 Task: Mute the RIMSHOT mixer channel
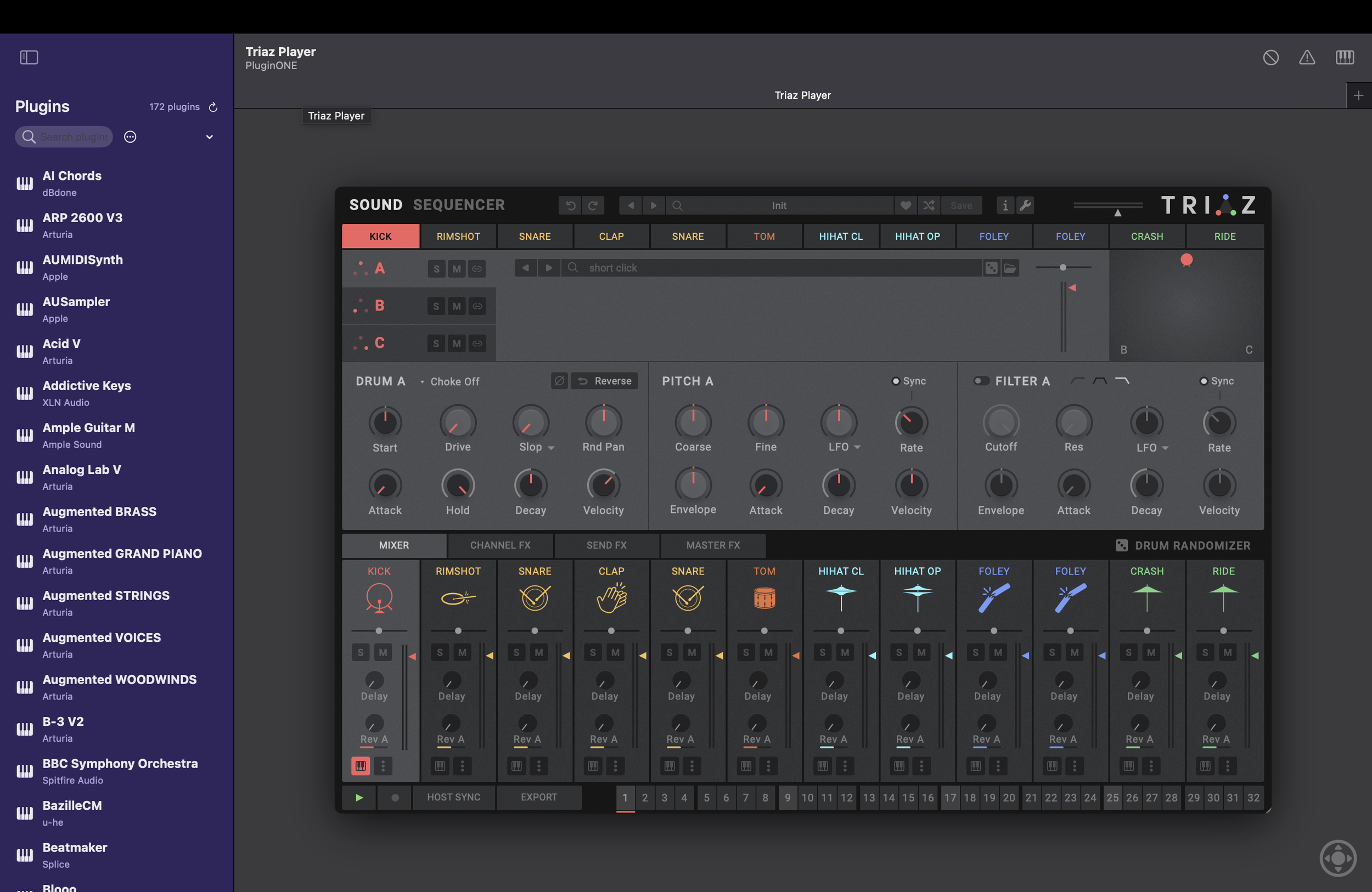point(462,652)
